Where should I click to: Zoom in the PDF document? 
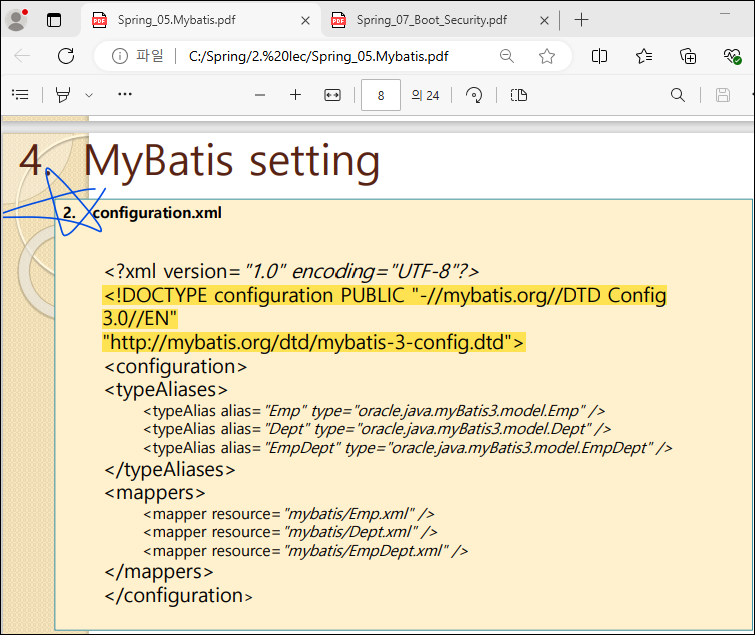click(296, 95)
